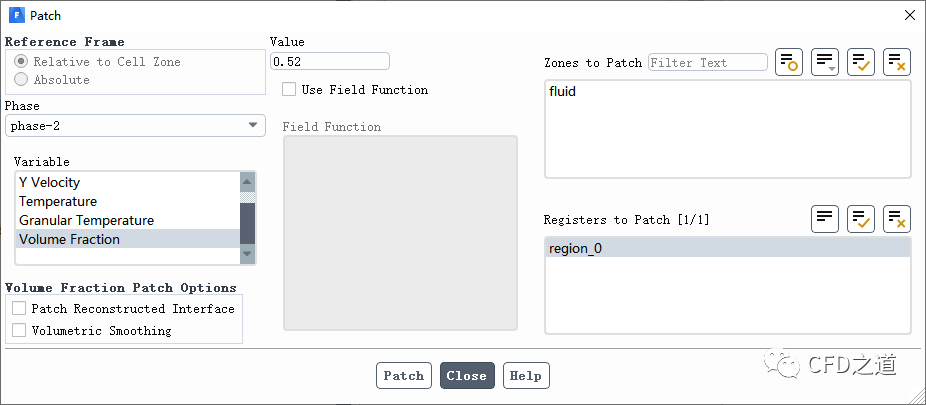This screenshot has height=405, width=926.
Task: Enable the Use Field Function checkbox
Action: click(x=289, y=90)
